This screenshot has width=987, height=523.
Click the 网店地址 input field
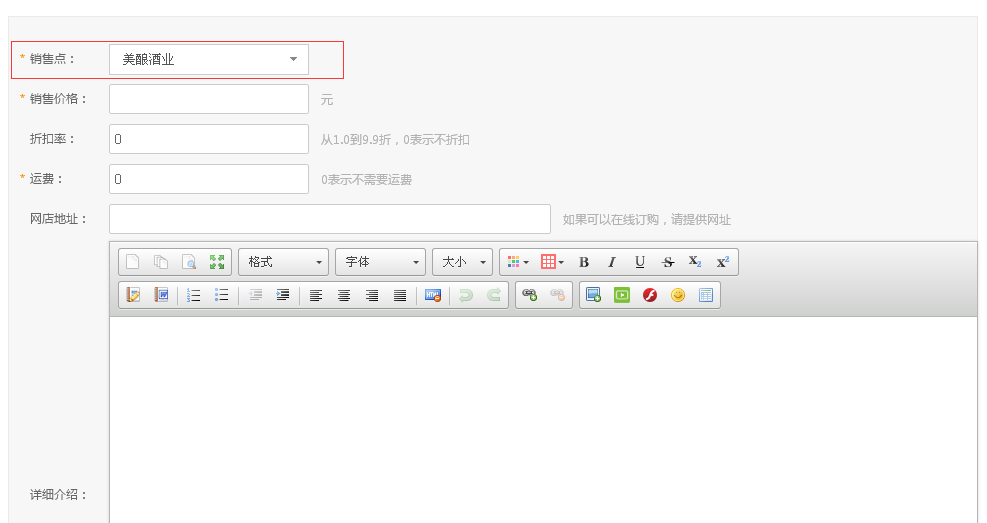pyautogui.click(x=330, y=219)
